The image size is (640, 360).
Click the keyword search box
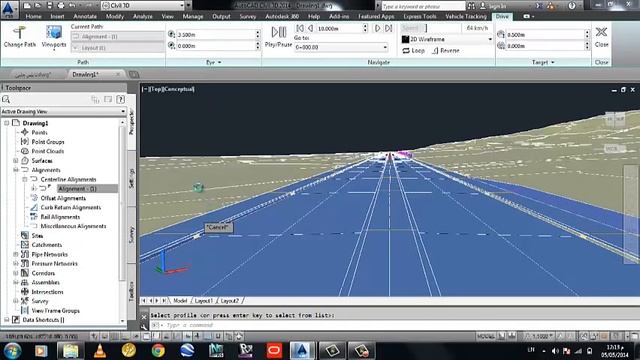tap(423, 6)
